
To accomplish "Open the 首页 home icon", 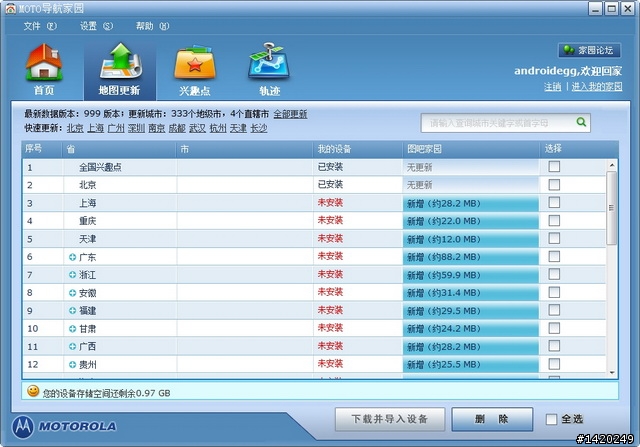I will [44, 69].
